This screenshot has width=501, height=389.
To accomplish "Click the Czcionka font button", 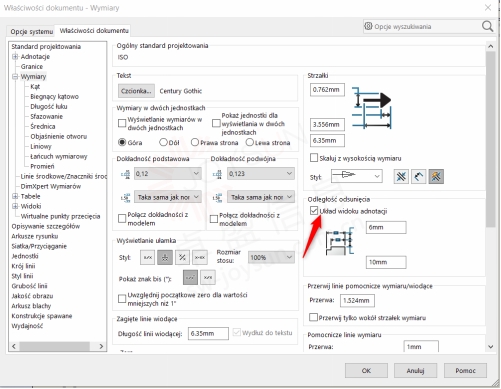I will pos(136,91).
